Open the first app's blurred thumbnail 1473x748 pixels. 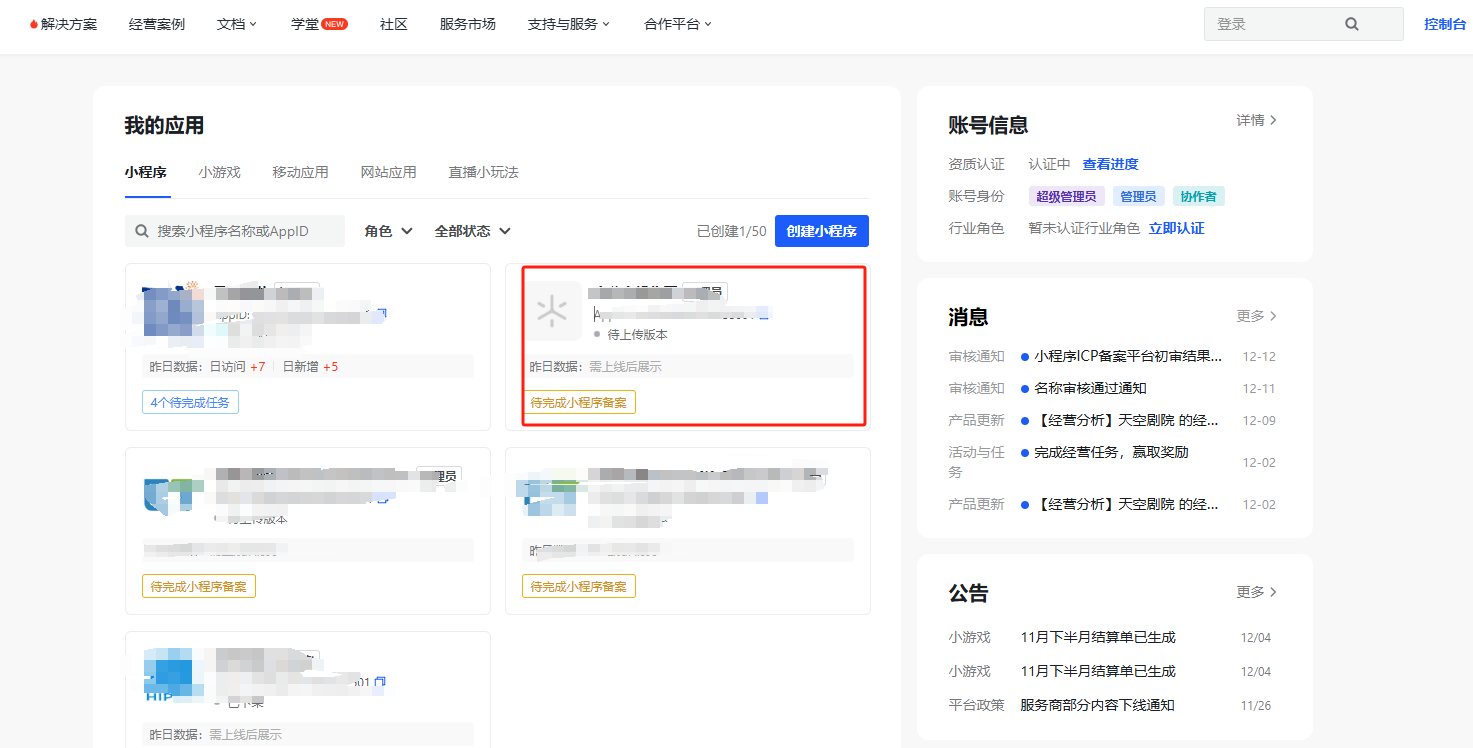(166, 310)
